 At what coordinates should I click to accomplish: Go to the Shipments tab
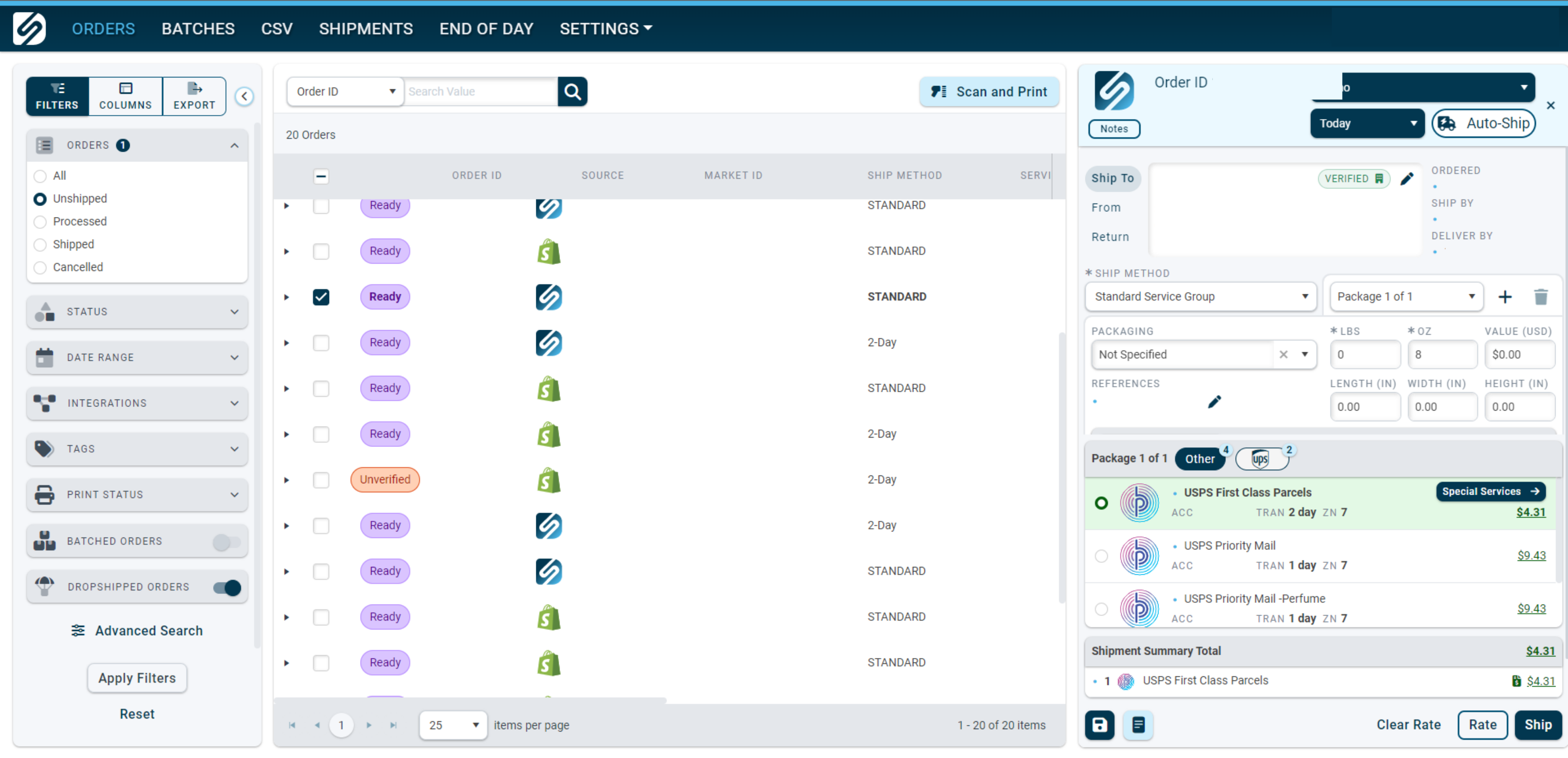[366, 28]
